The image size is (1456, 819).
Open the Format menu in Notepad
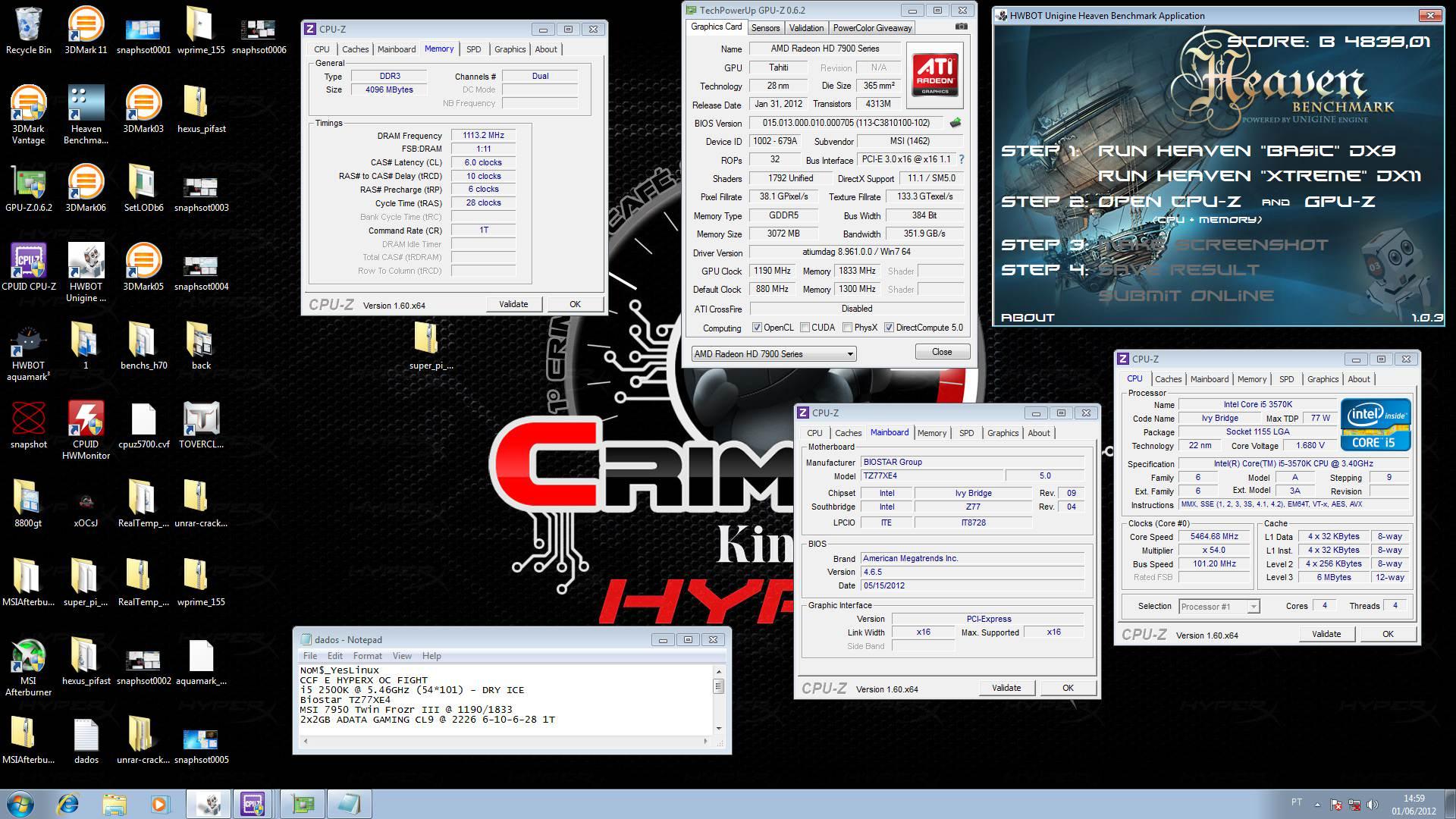click(367, 656)
